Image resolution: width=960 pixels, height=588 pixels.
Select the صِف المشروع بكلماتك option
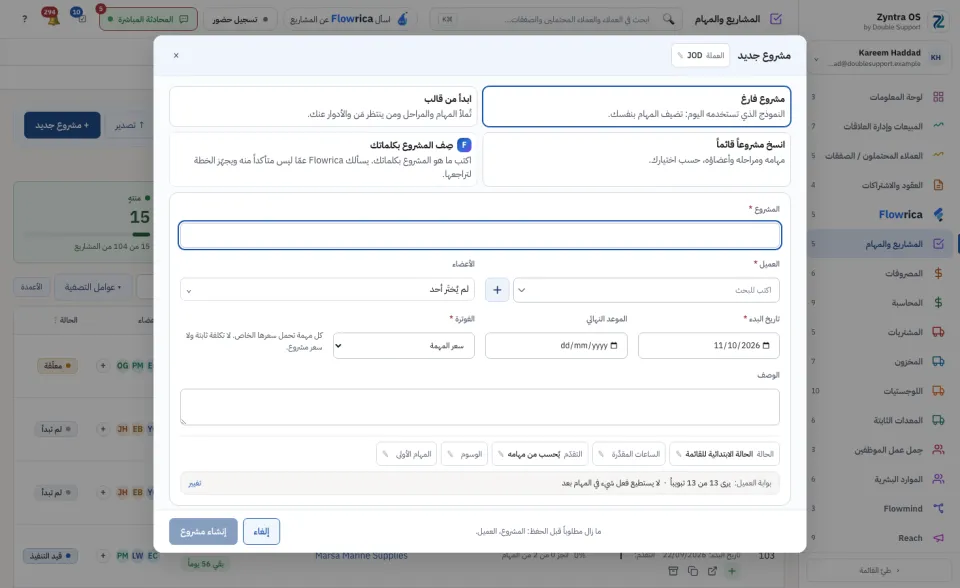click(323, 159)
